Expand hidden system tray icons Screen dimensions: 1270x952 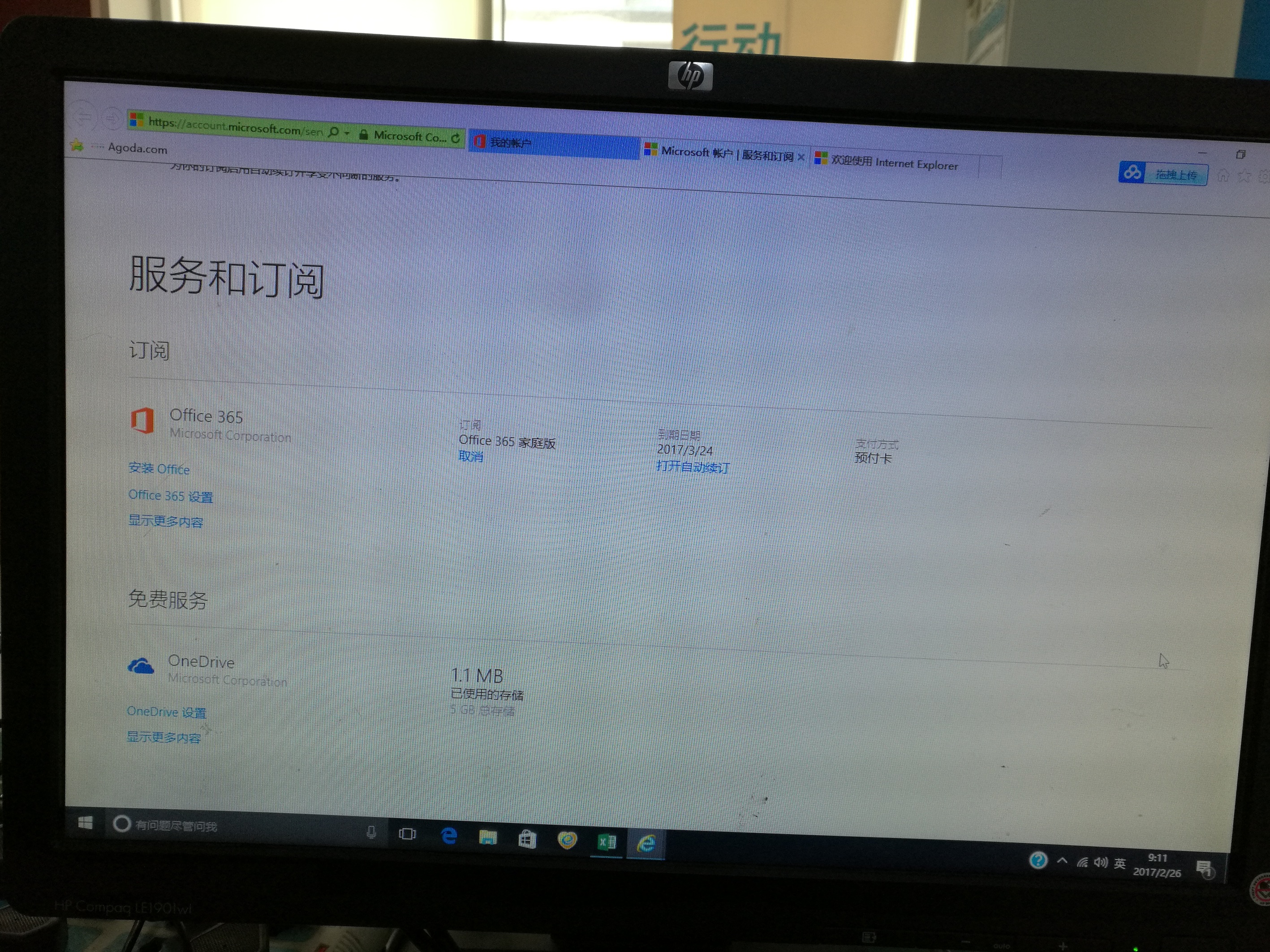1062,861
